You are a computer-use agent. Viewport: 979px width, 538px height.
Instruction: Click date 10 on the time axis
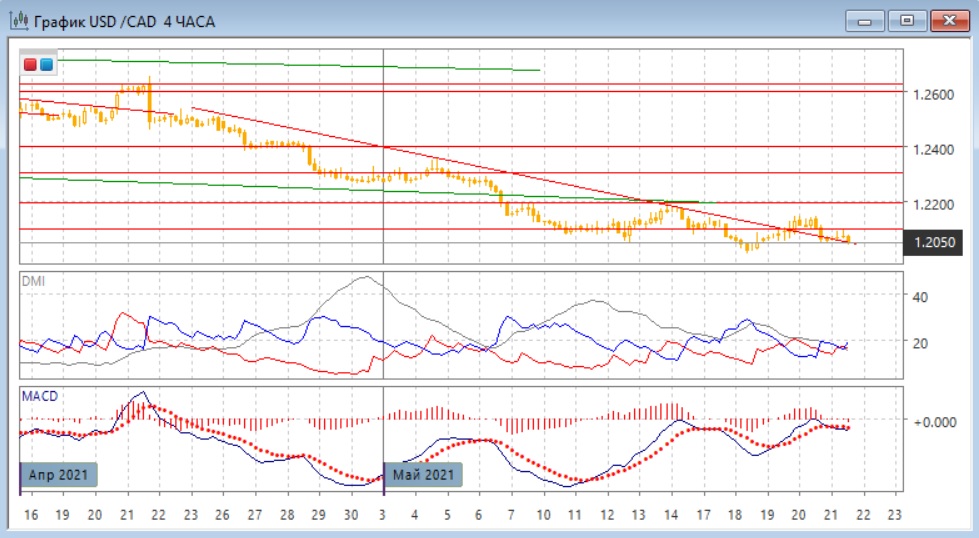click(542, 514)
